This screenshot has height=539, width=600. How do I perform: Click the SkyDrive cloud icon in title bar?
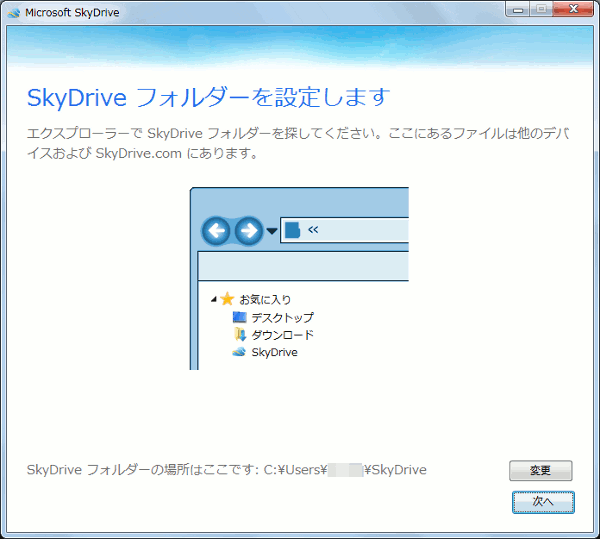click(x=13, y=12)
